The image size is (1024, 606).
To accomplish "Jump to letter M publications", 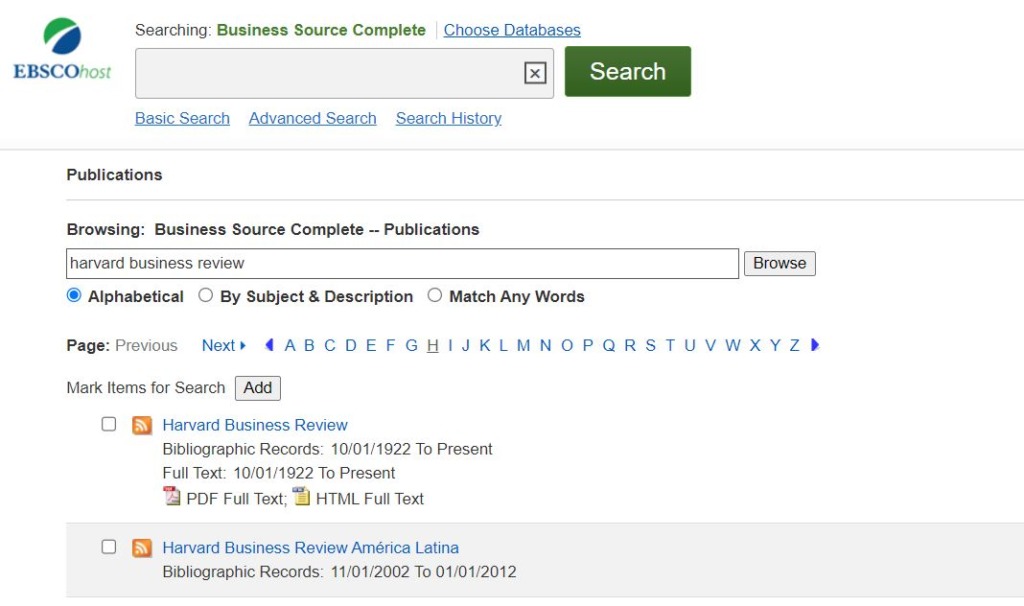I will coord(523,345).
